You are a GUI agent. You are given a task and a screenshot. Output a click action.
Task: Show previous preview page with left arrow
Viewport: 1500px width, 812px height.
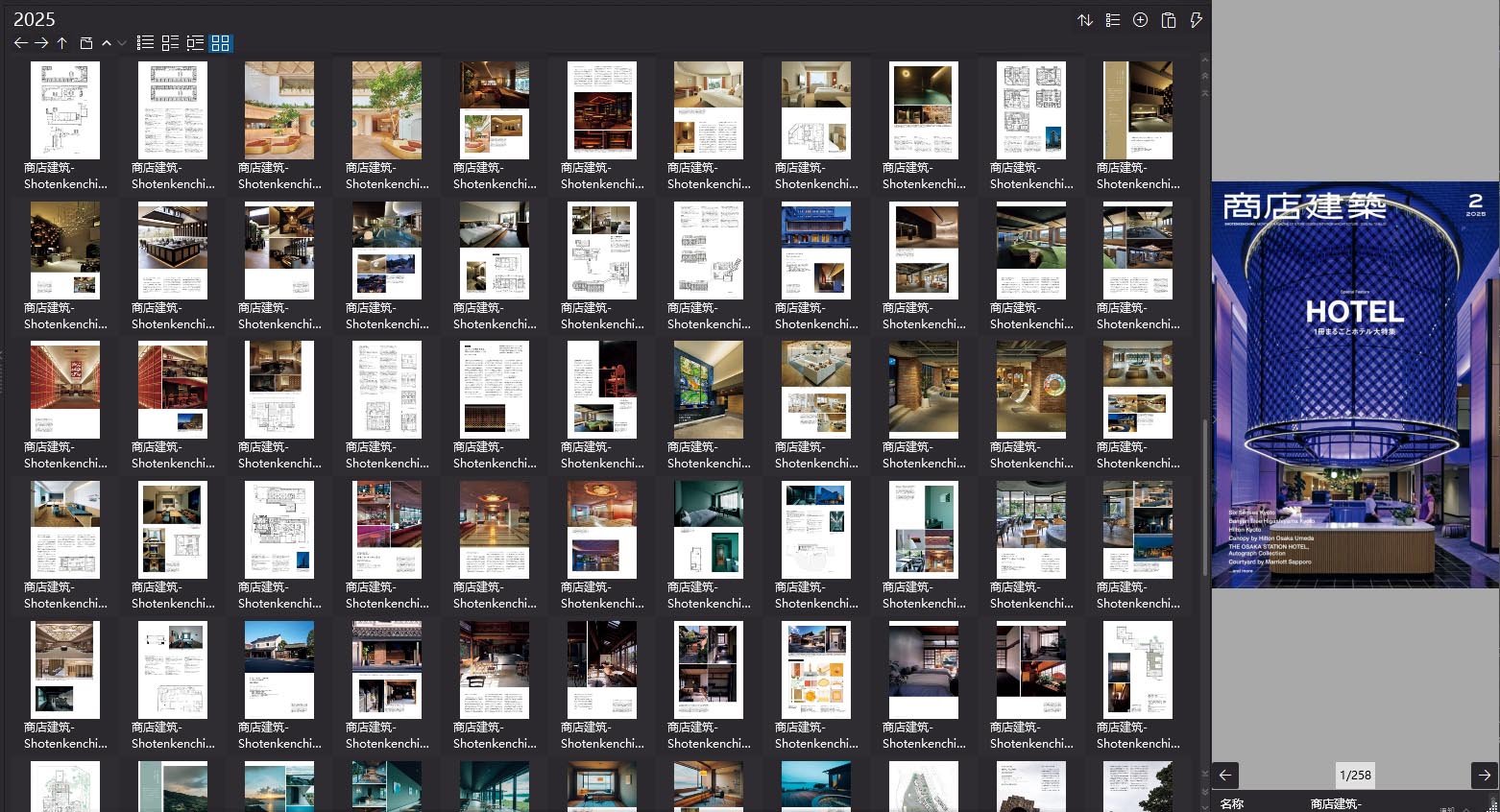click(1225, 775)
